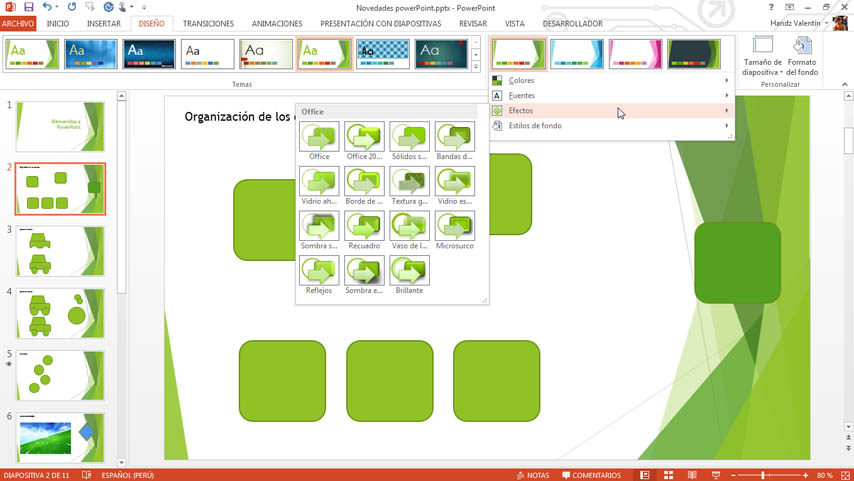Toggle the Comentarios pane
Screen dimensions: 854x481
pyautogui.click(x=591, y=475)
